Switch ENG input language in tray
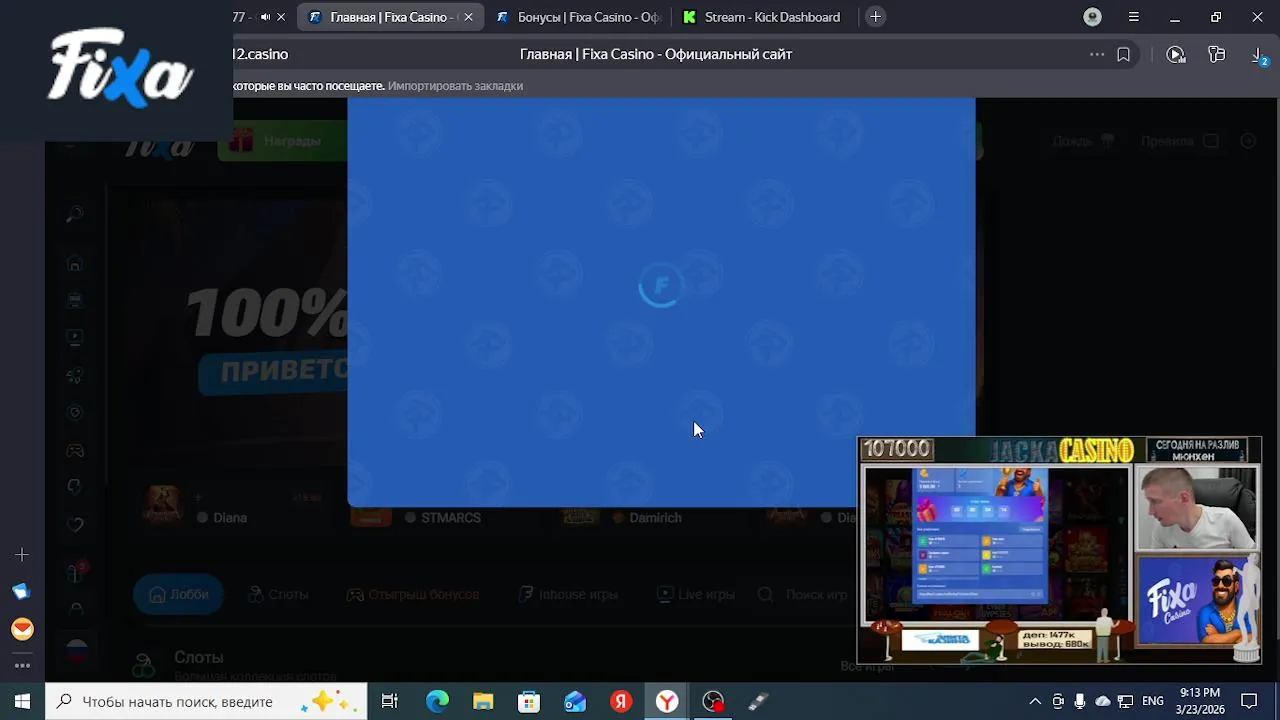The image size is (1280, 720). click(x=1153, y=701)
